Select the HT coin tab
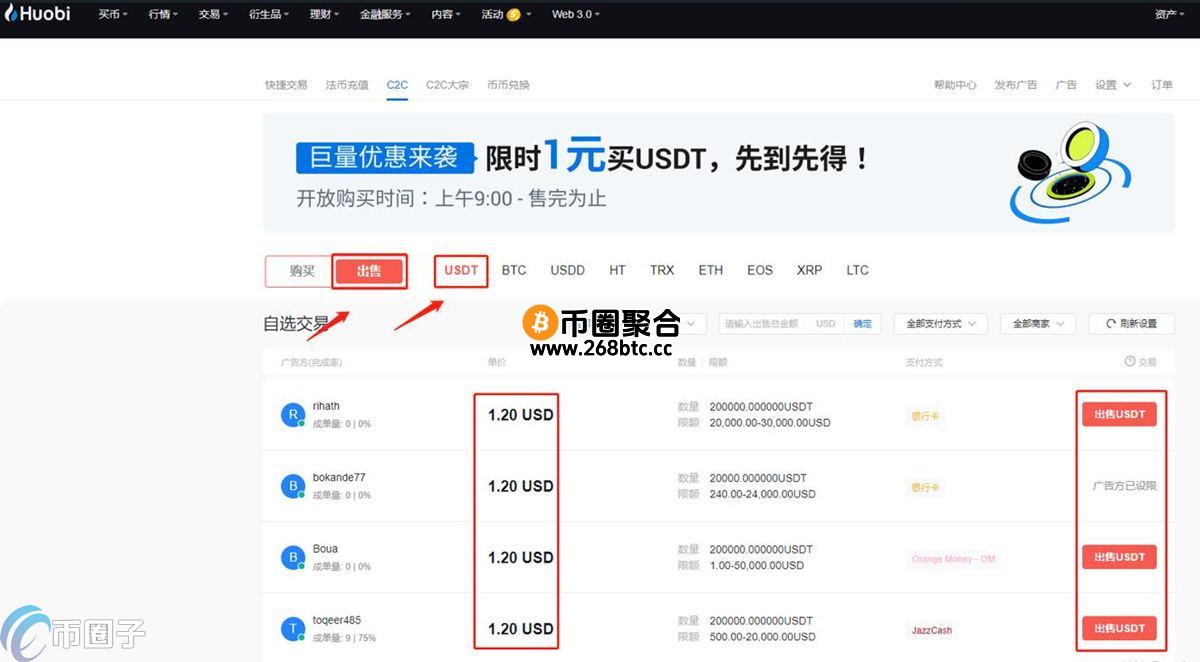 coord(617,271)
